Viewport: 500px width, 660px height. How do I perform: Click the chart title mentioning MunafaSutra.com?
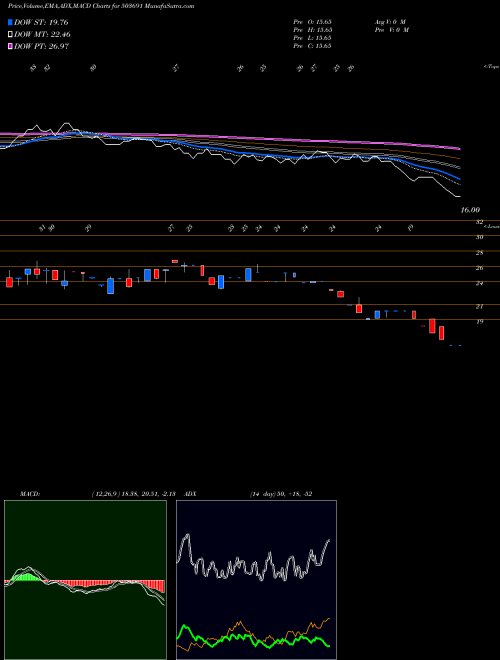pos(101,6)
